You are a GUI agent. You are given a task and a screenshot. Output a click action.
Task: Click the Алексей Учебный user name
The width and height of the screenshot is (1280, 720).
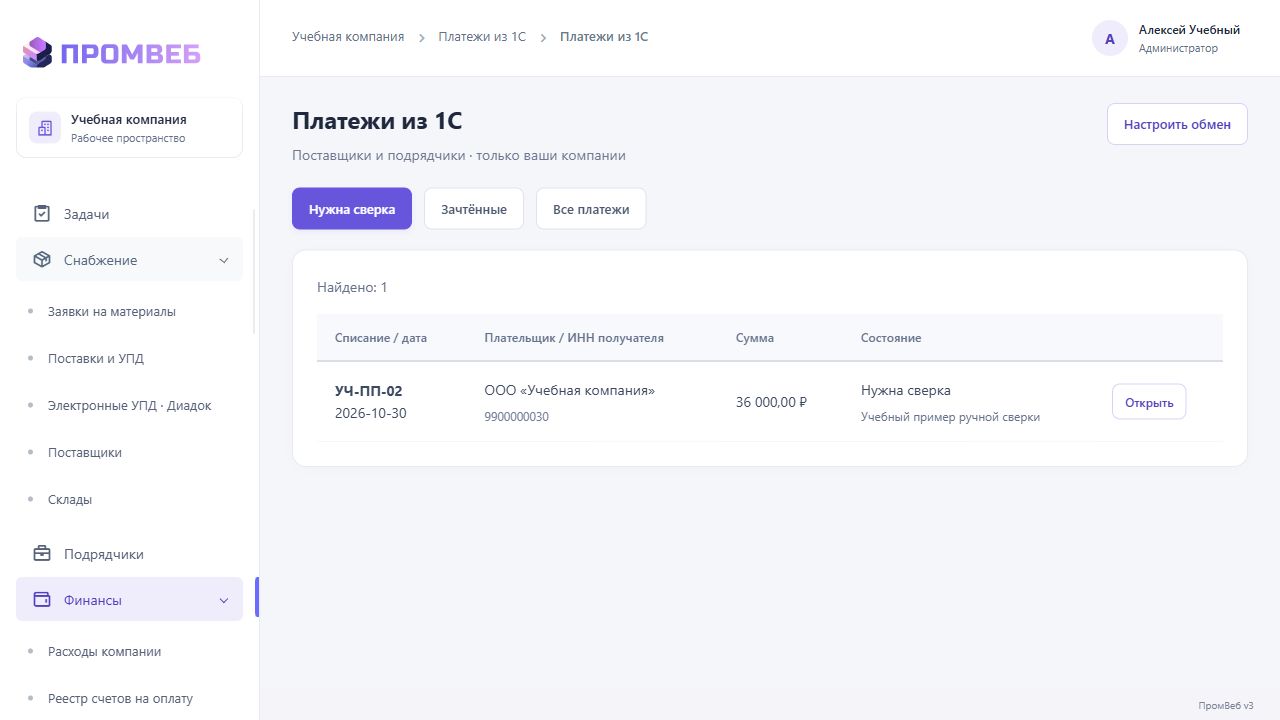tap(1189, 30)
